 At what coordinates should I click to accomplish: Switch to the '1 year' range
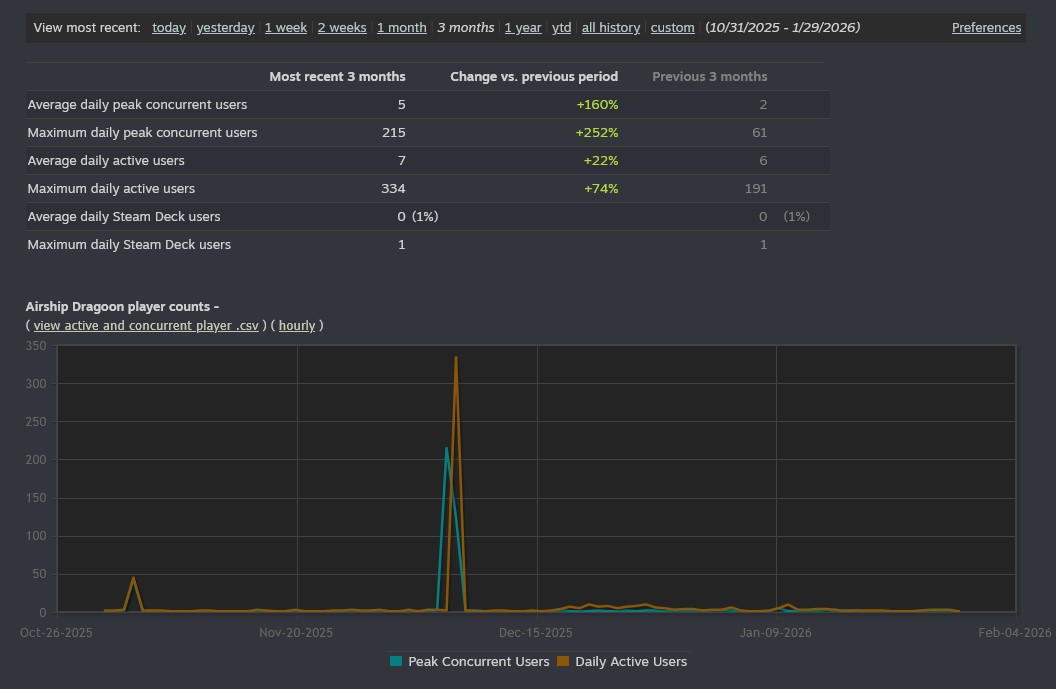pos(523,28)
